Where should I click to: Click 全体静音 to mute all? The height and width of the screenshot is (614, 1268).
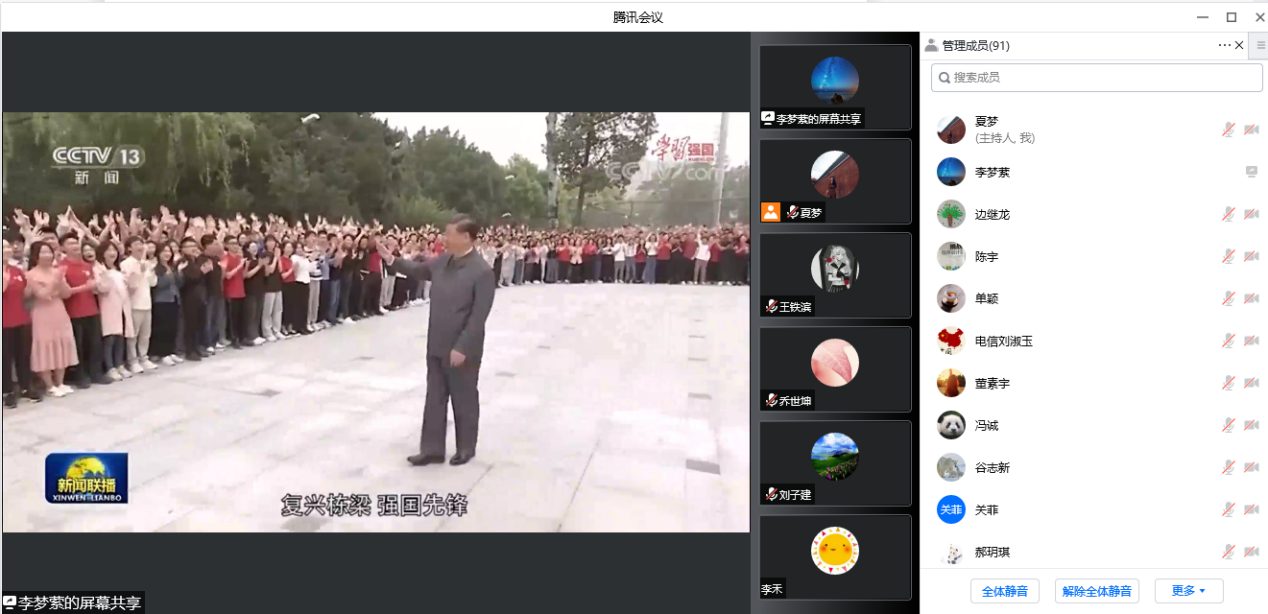(x=1005, y=591)
